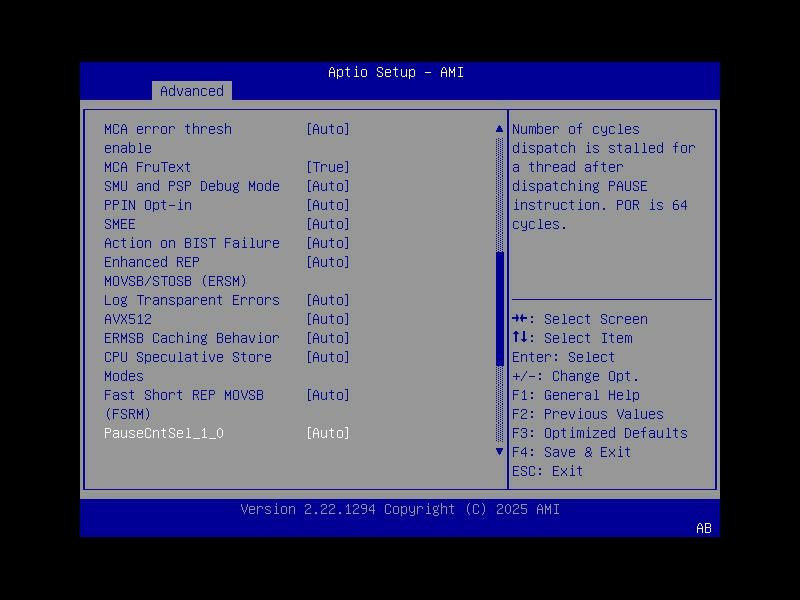This screenshot has height=600, width=800.
Task: Select highlighted PauseCntSel_1_0 setting
Action: [164, 433]
